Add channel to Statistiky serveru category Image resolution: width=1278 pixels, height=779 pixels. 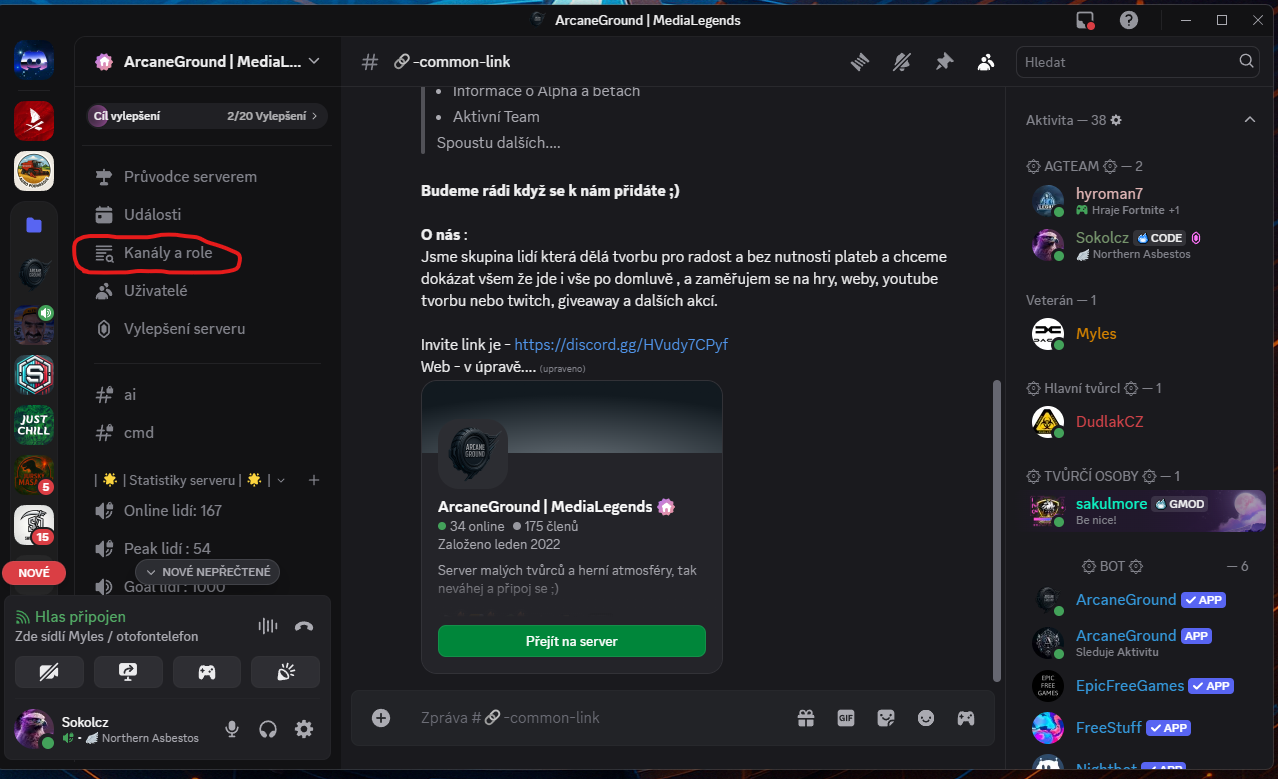pos(314,480)
